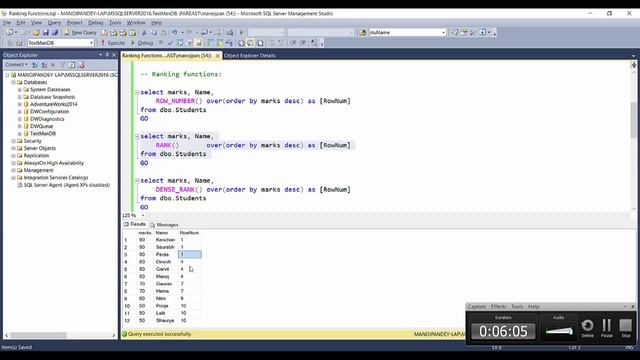
Task: Click the Execute query button
Action: pyautogui.click(x=113, y=43)
